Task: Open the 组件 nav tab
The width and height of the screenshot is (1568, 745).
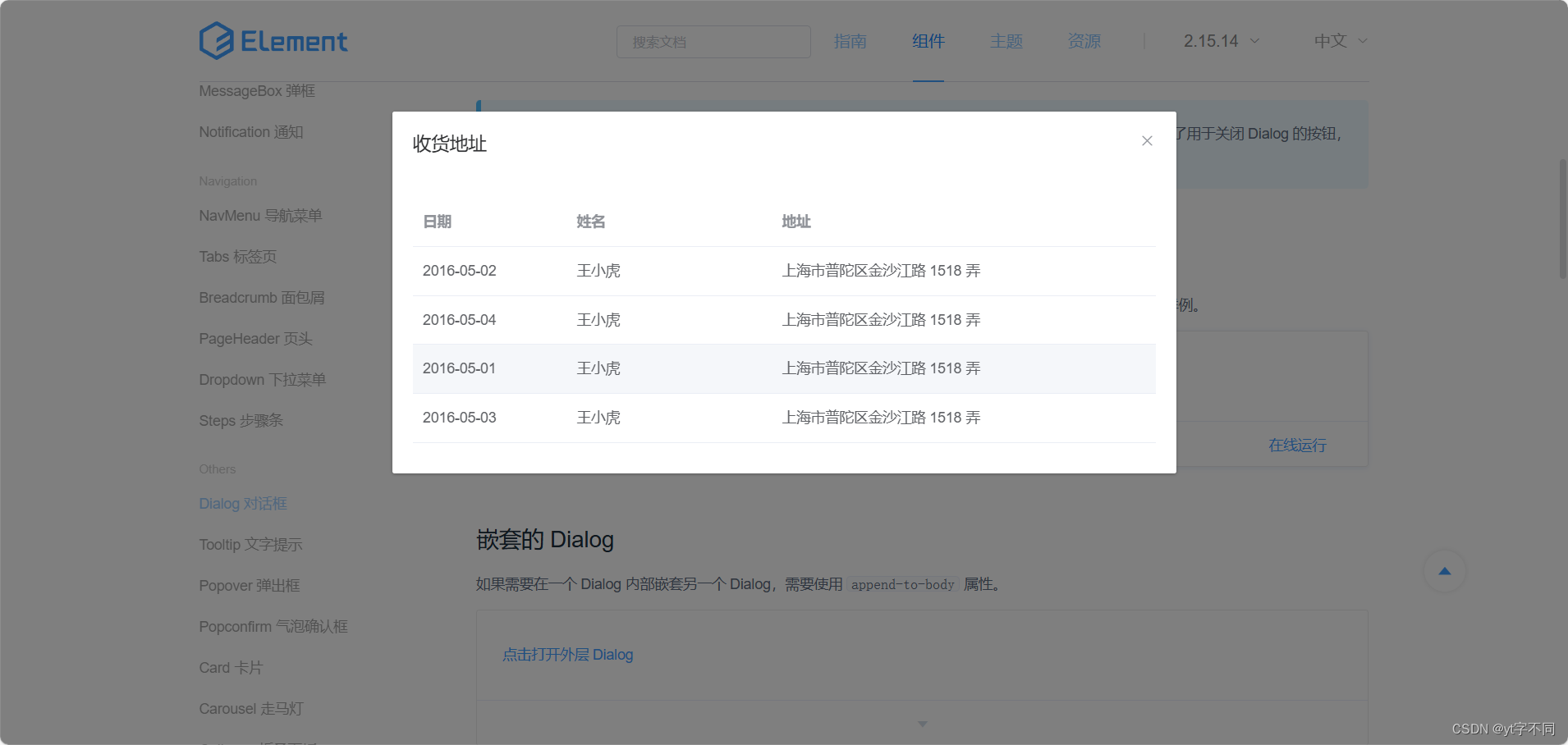Action: (928, 41)
